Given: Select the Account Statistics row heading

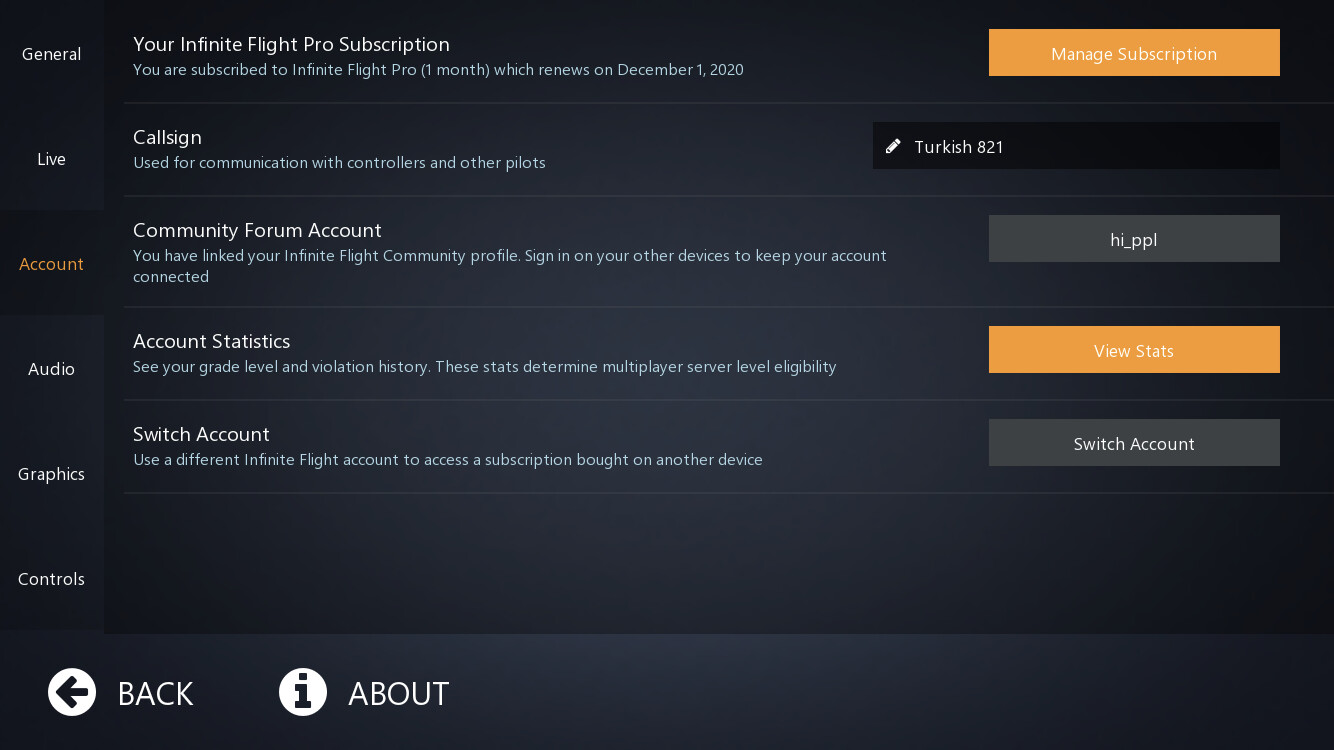Looking at the screenshot, I should tap(211, 341).
